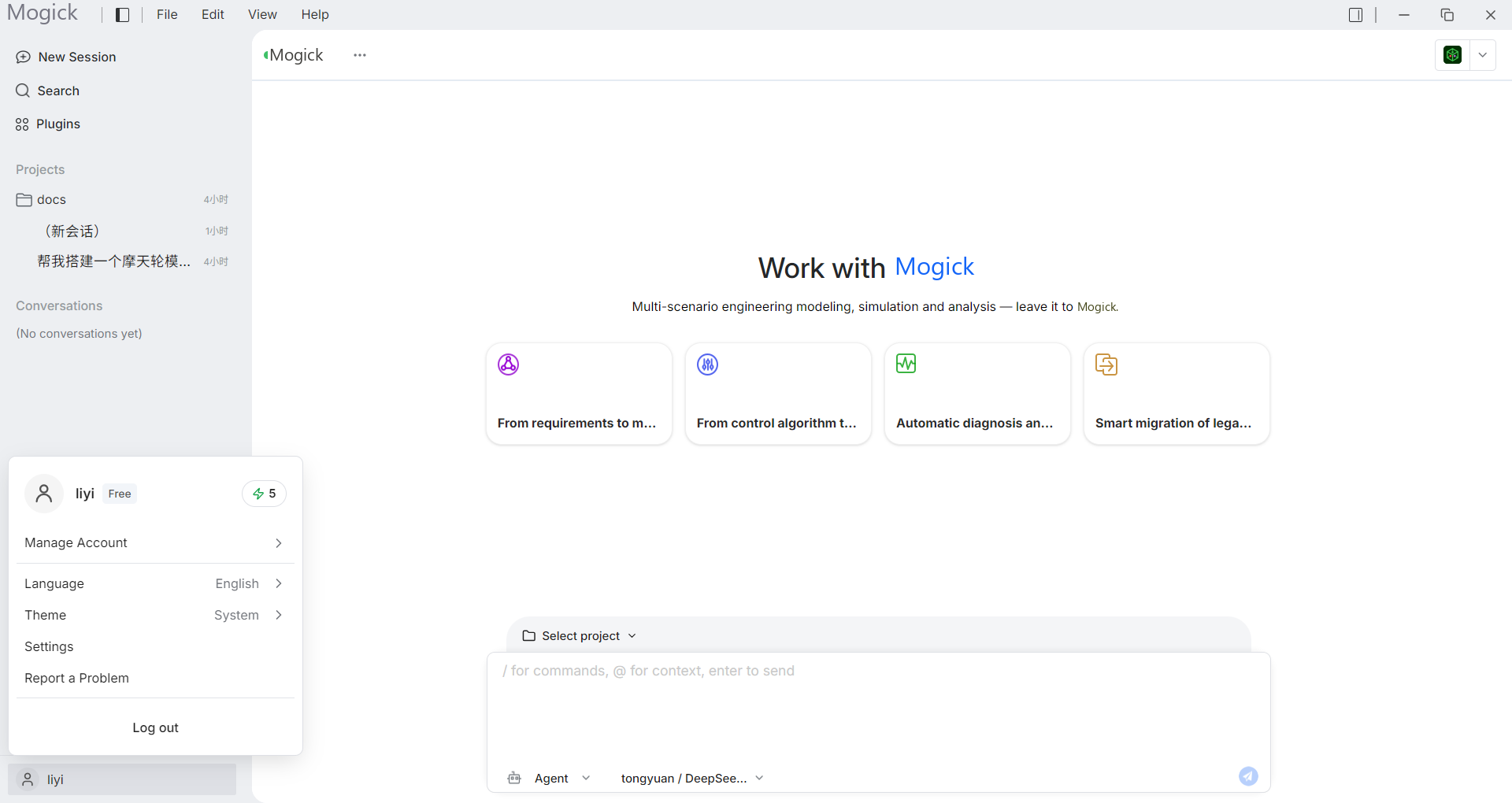The width and height of the screenshot is (1512, 803).
Task: Toggle the right side panel icon
Action: pos(1355,15)
